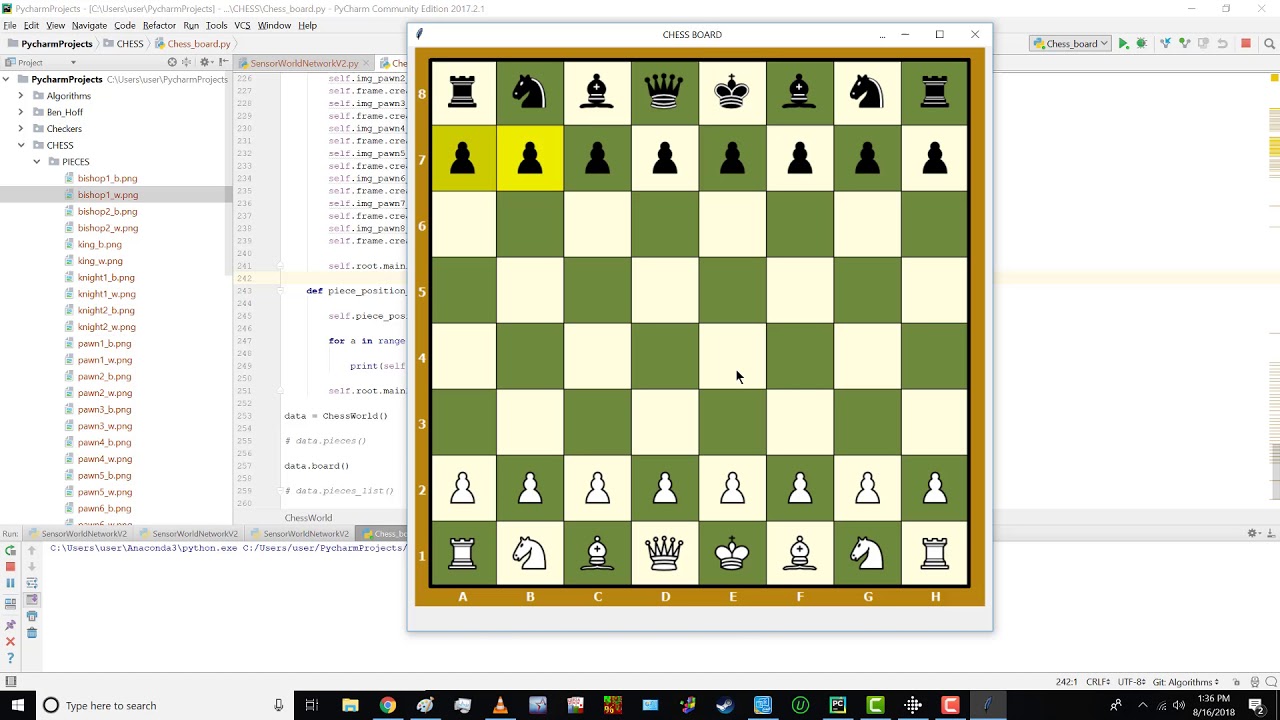Rerun the program in the Run panel
Viewport: 1280px width, 720px height.
pos(10,550)
